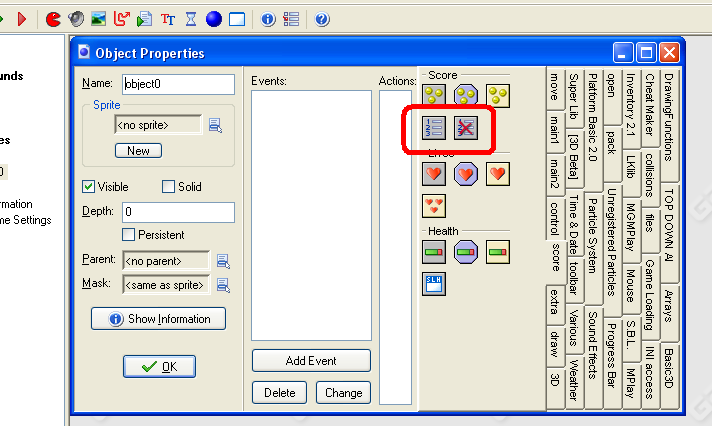Click the Show Highscore table action icon
The height and width of the screenshot is (426, 712).
click(435, 127)
